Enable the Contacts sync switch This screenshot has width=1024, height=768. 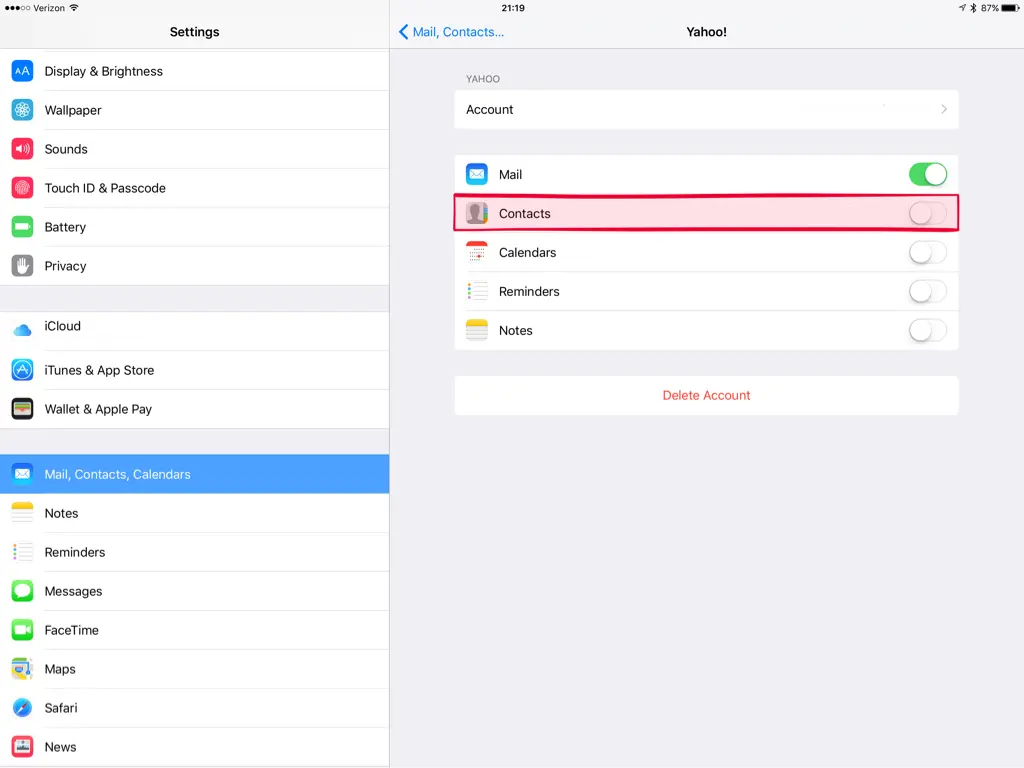pos(927,213)
